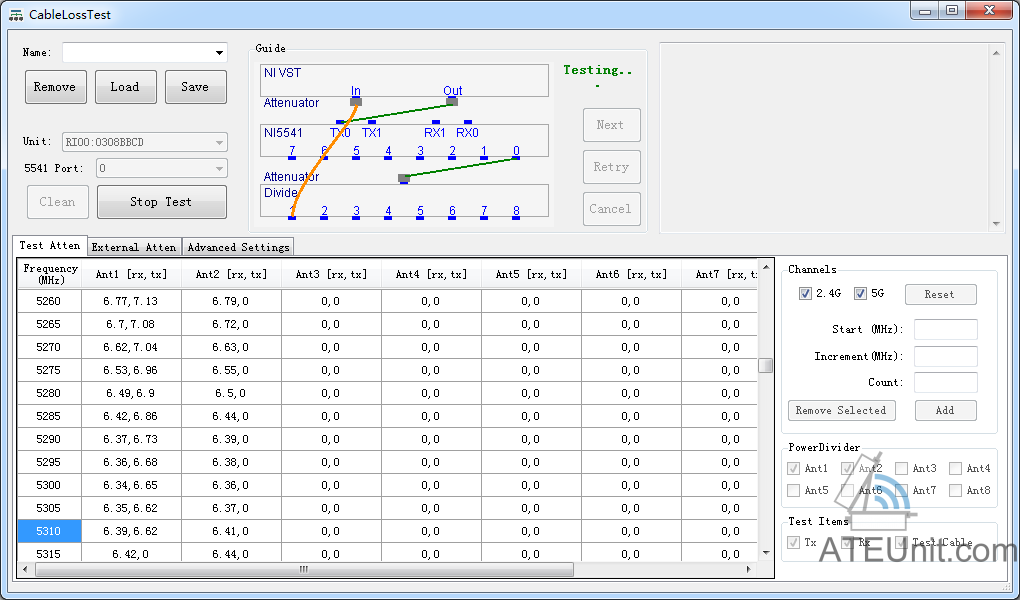Click the attenuator In connector in Guide diagram
Viewport: 1020px width, 600px height.
[x=356, y=101]
